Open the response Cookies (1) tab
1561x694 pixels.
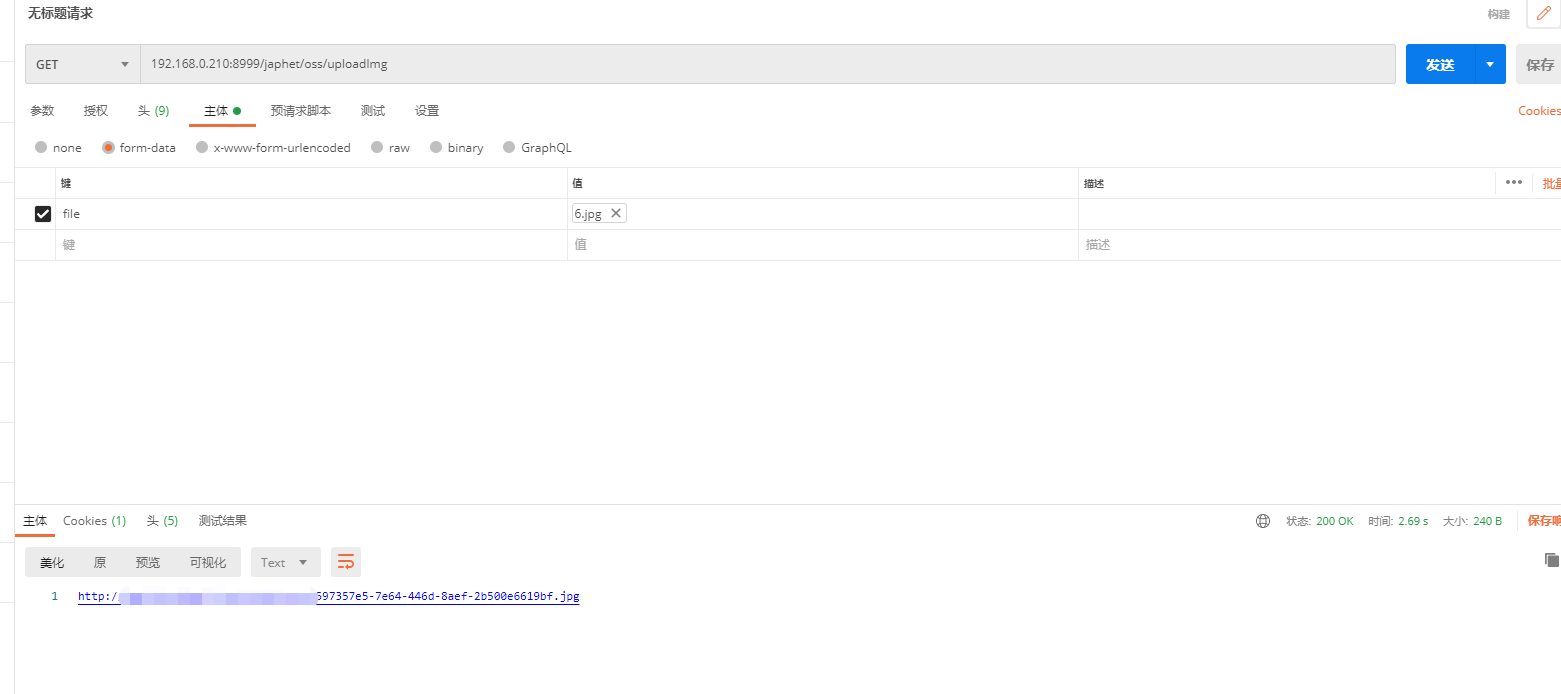point(94,521)
